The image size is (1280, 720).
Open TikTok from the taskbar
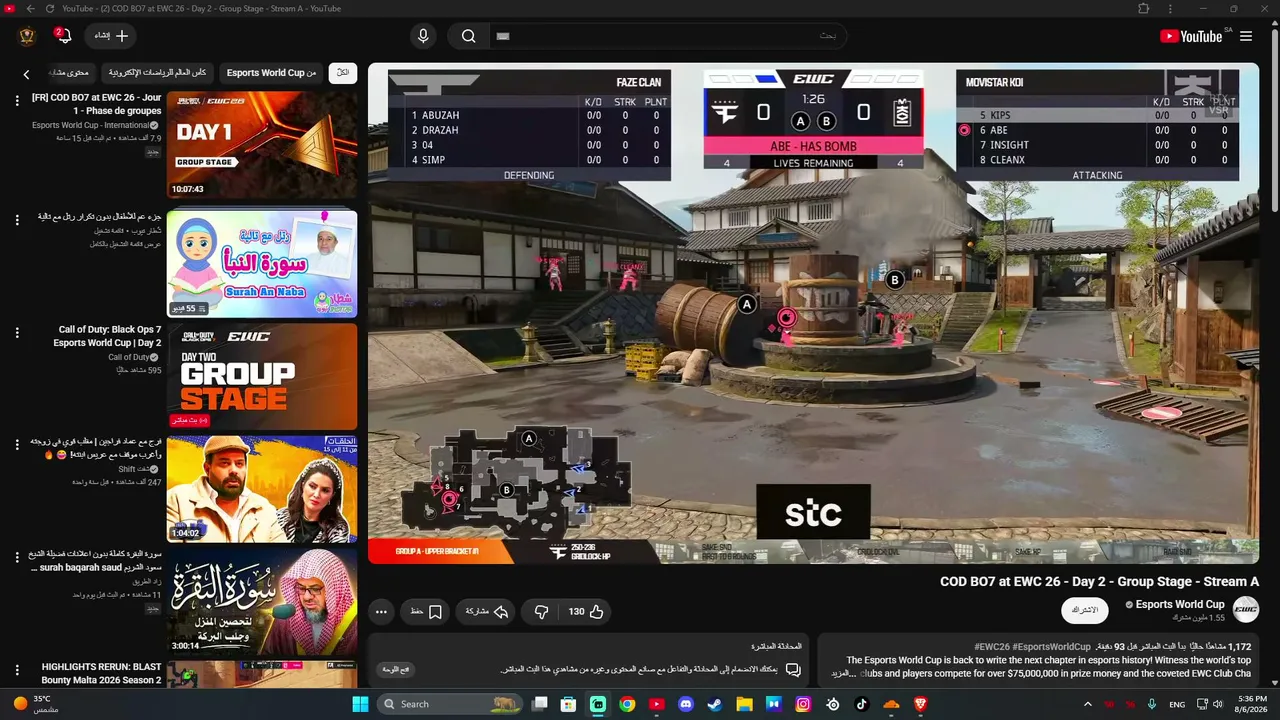coord(862,704)
